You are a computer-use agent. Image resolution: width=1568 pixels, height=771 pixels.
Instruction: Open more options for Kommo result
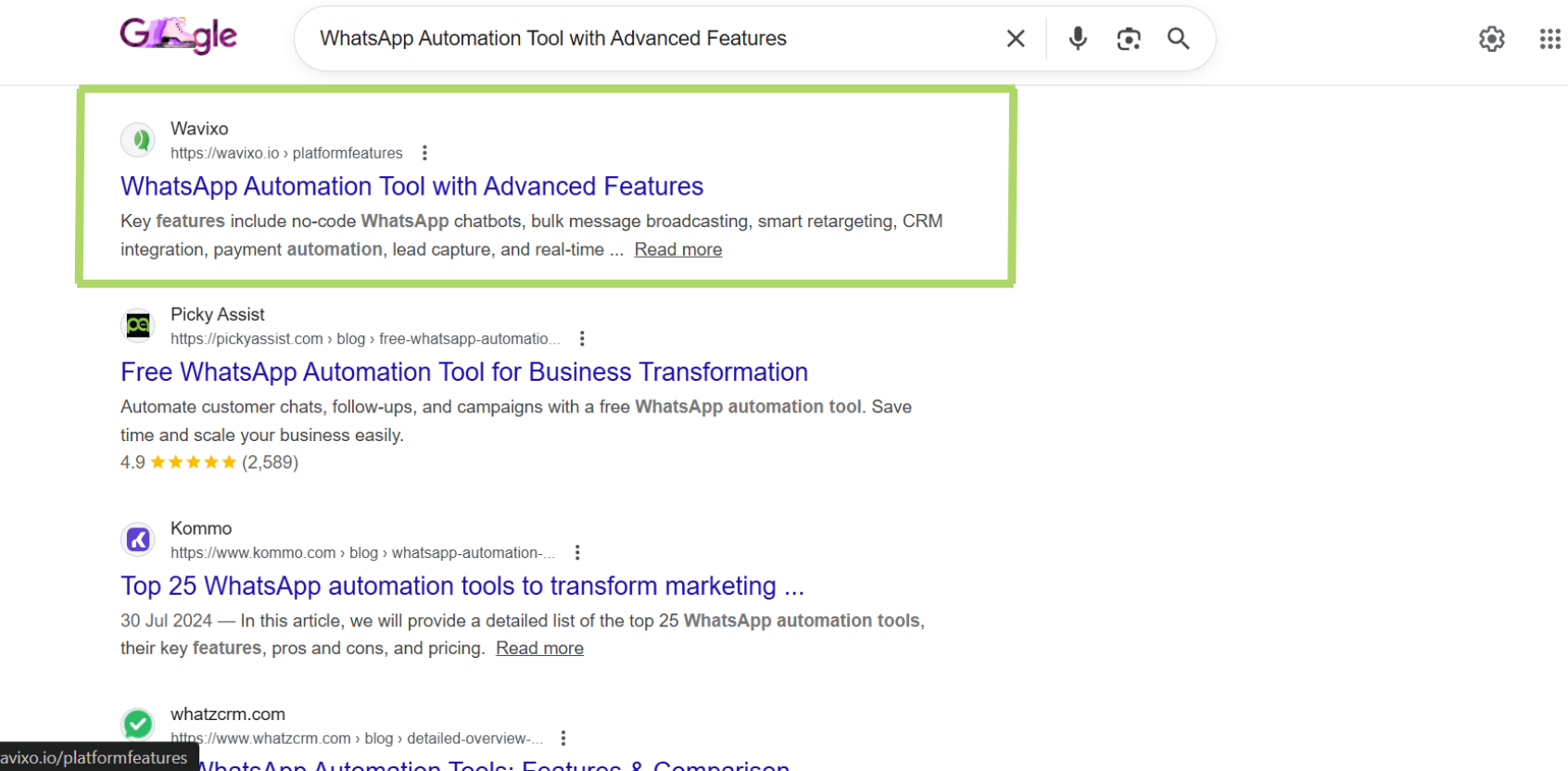click(577, 553)
